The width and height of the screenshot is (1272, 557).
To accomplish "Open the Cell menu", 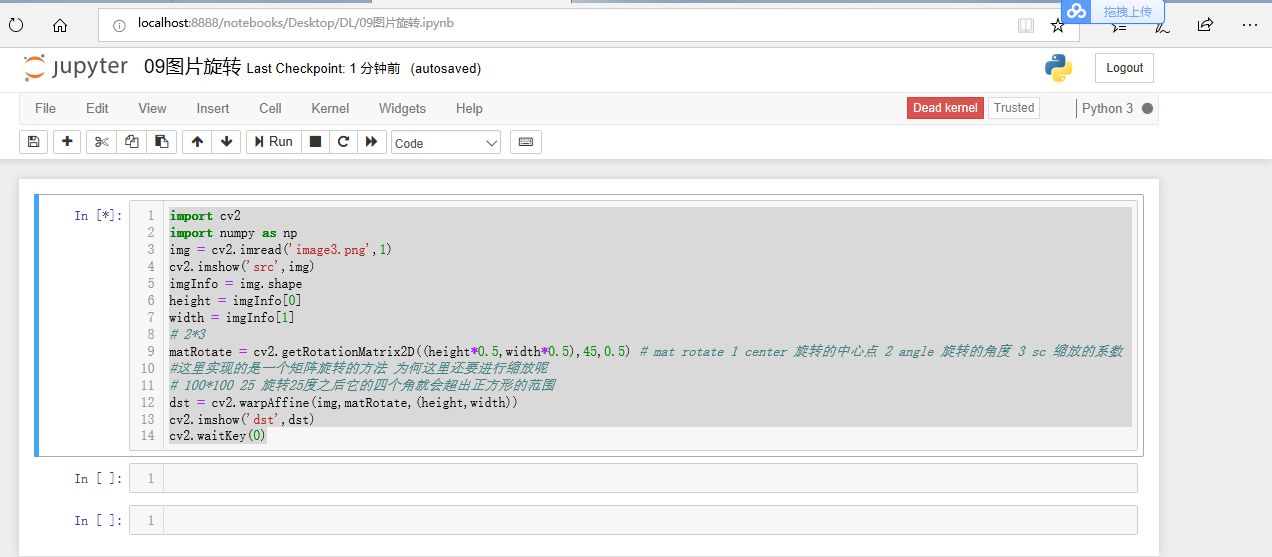I will point(270,108).
